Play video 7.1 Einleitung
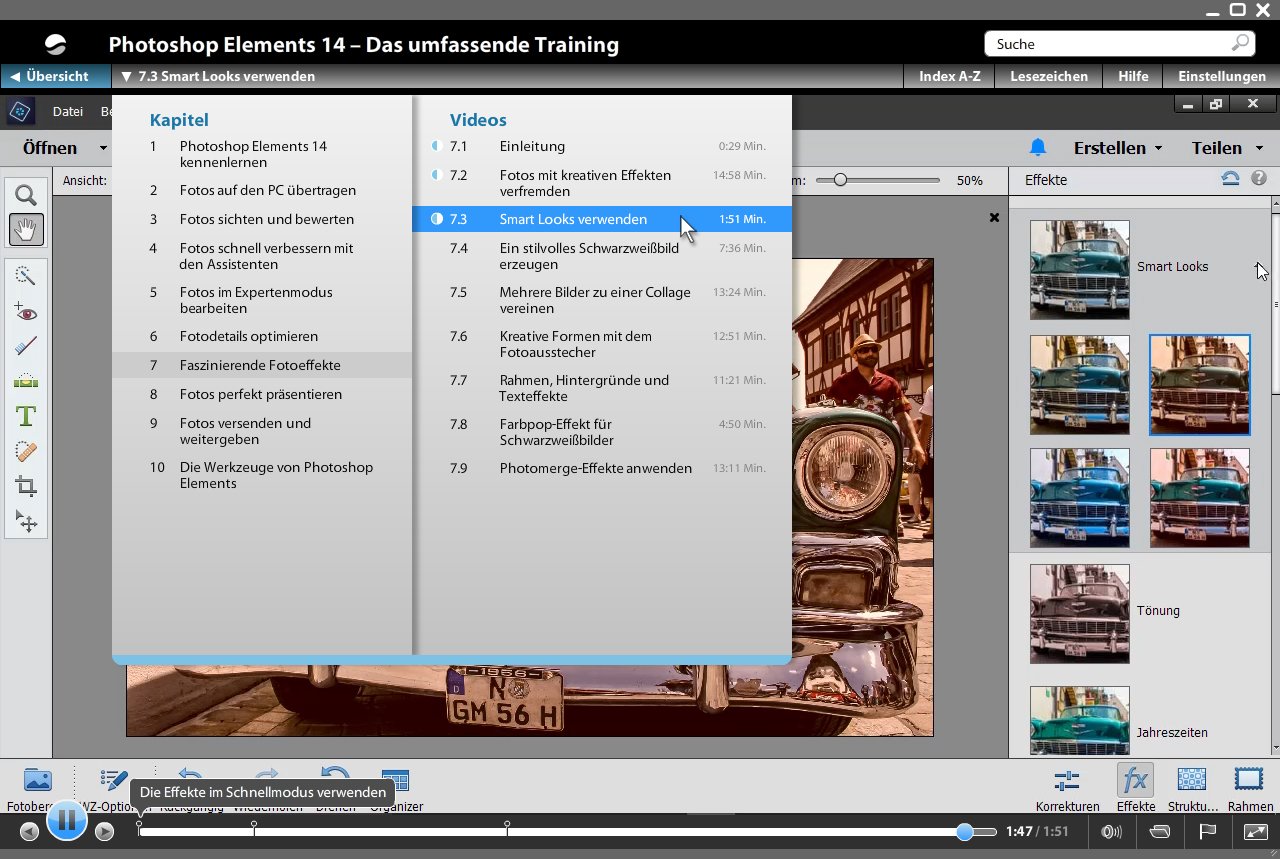 click(x=602, y=146)
